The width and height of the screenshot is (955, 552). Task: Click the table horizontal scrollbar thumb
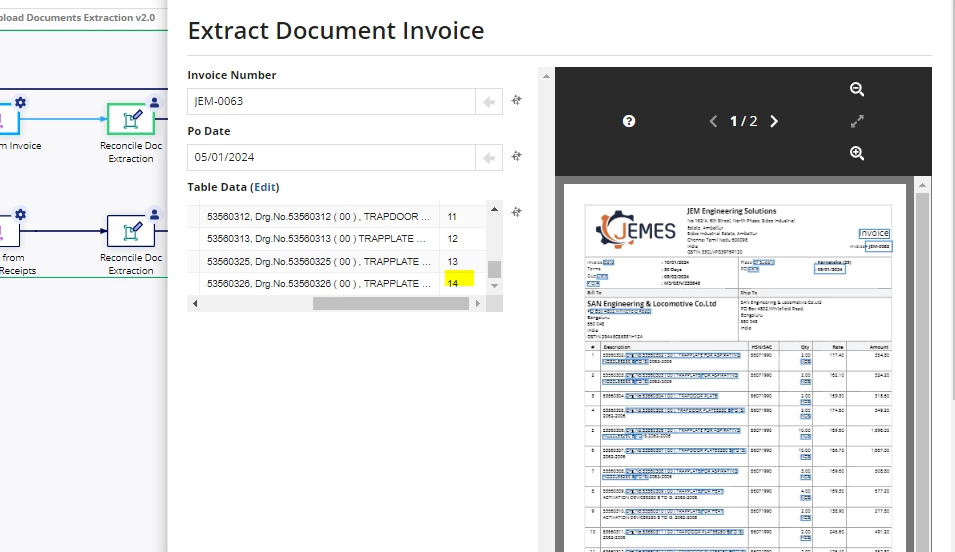[x=391, y=303]
